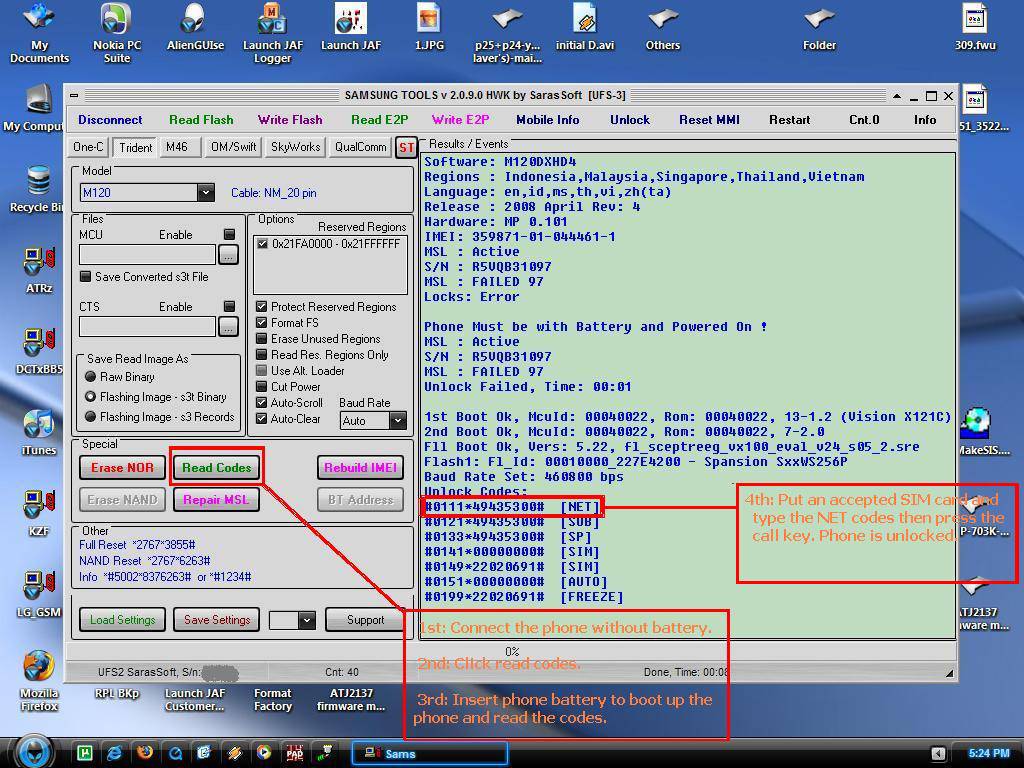
Task: Disable the Auto-Scroll checkbox
Action: click(261, 402)
